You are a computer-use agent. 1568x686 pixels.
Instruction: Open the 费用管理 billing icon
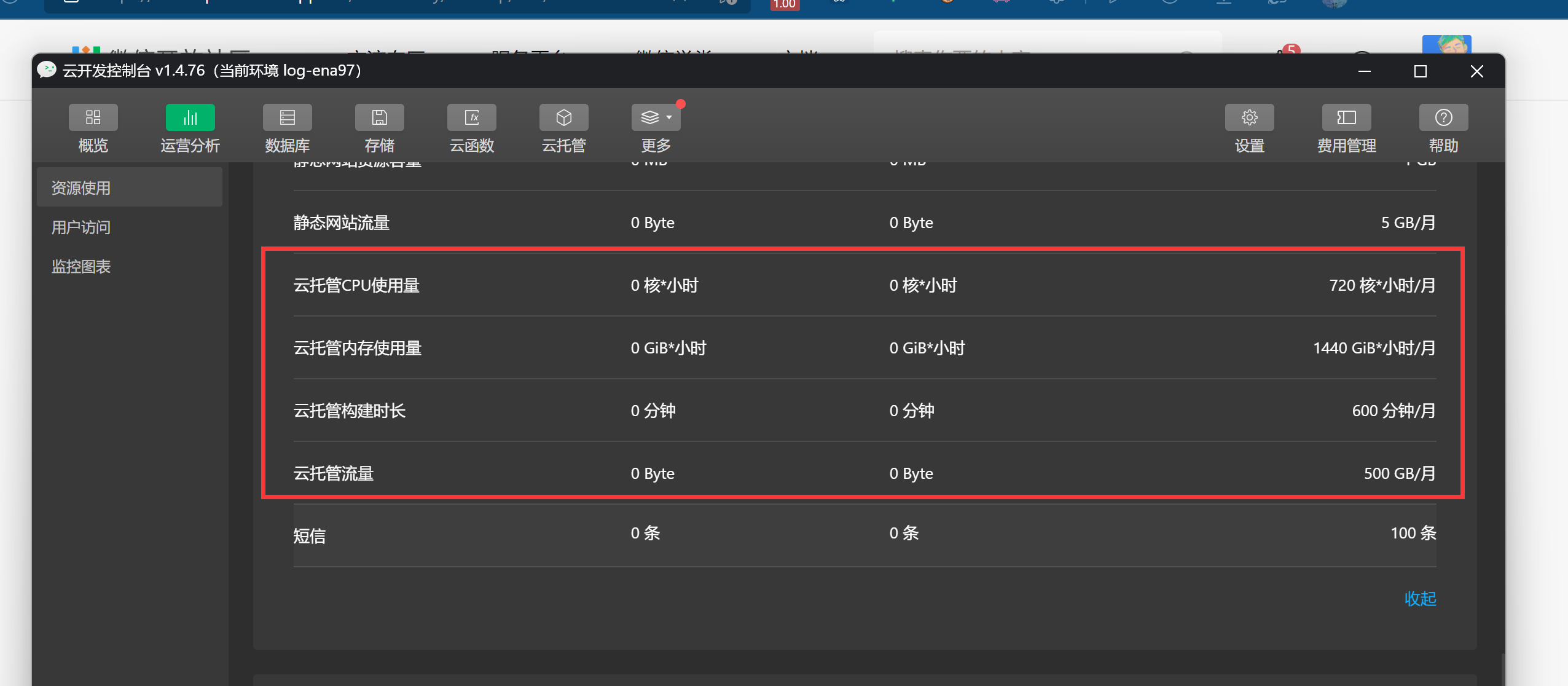(1346, 117)
